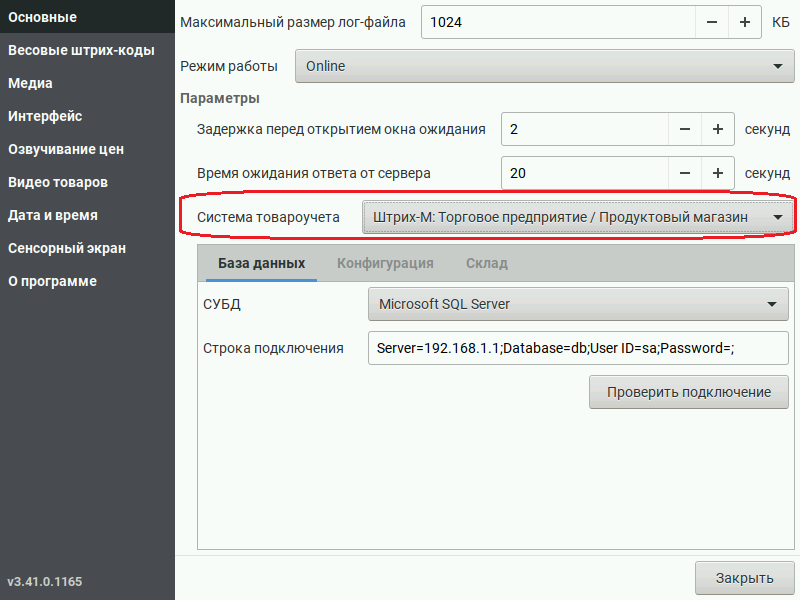Increase the maximum log file size

coord(745,22)
